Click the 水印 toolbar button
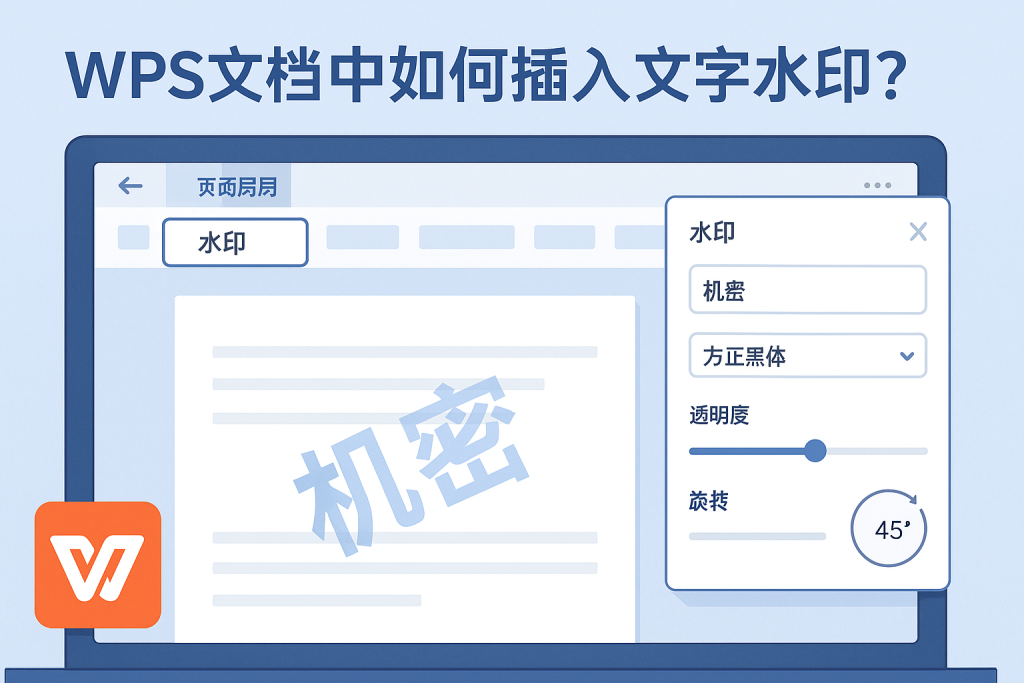 (235, 242)
